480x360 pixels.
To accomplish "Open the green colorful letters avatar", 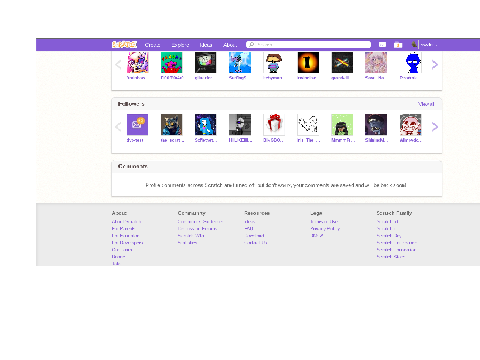I will click(x=171, y=62).
